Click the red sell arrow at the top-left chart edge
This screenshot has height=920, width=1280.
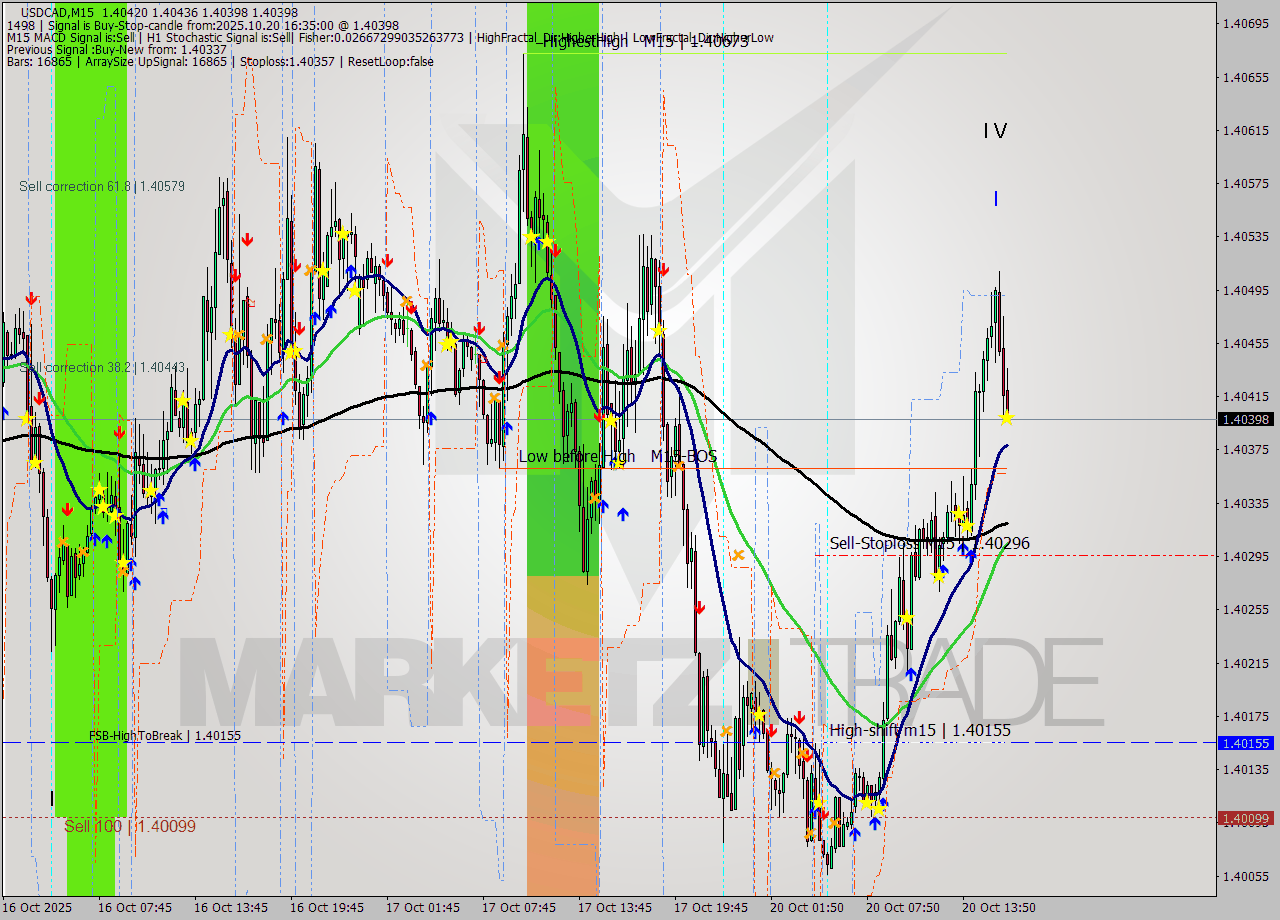point(31,296)
